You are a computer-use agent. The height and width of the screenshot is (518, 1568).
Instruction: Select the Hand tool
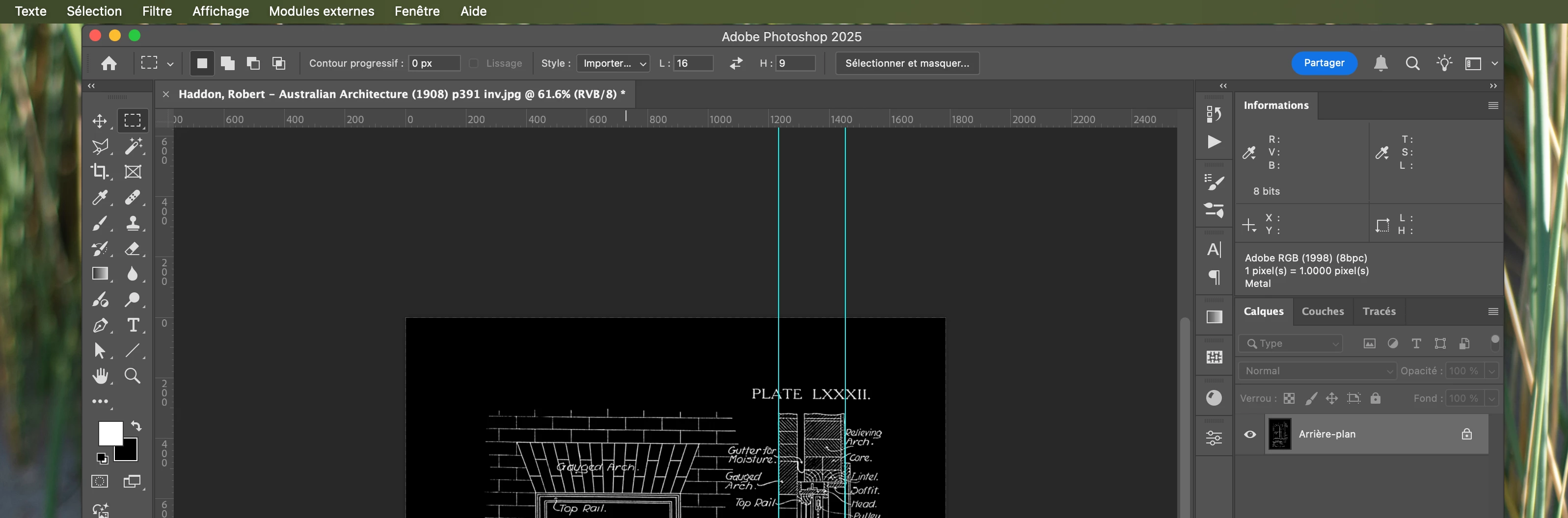click(x=100, y=376)
